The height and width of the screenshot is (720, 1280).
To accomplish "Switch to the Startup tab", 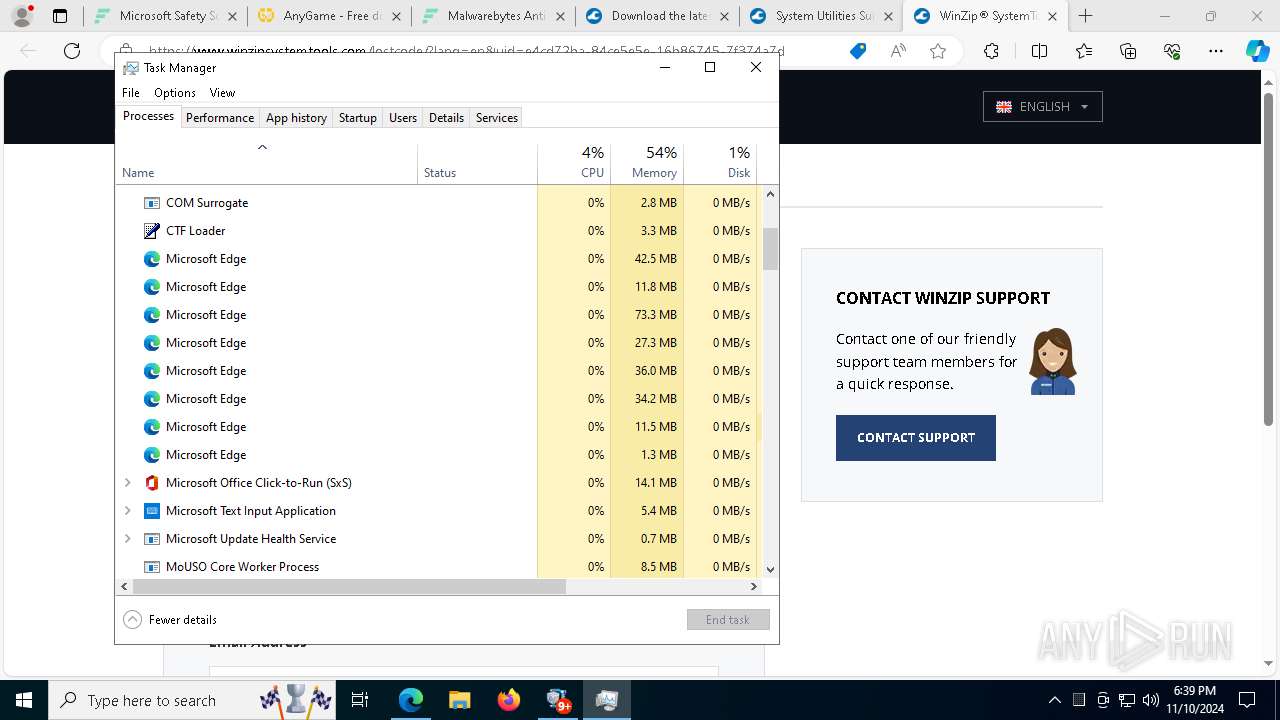I will click(357, 117).
